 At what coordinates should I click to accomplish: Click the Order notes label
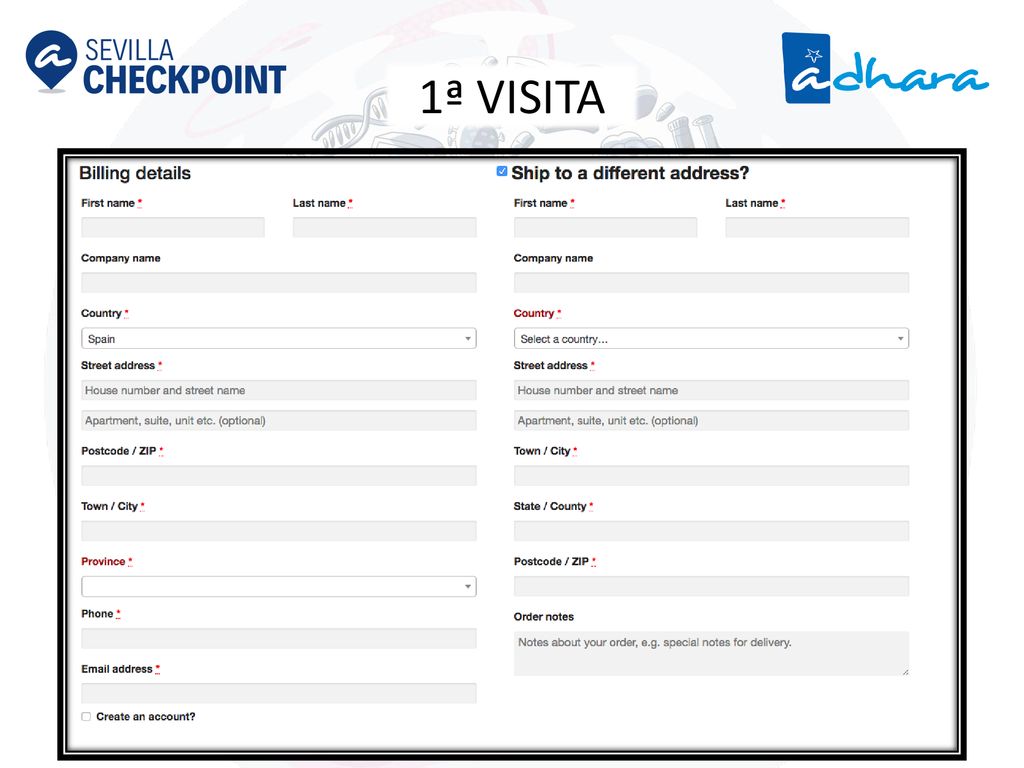[544, 617]
